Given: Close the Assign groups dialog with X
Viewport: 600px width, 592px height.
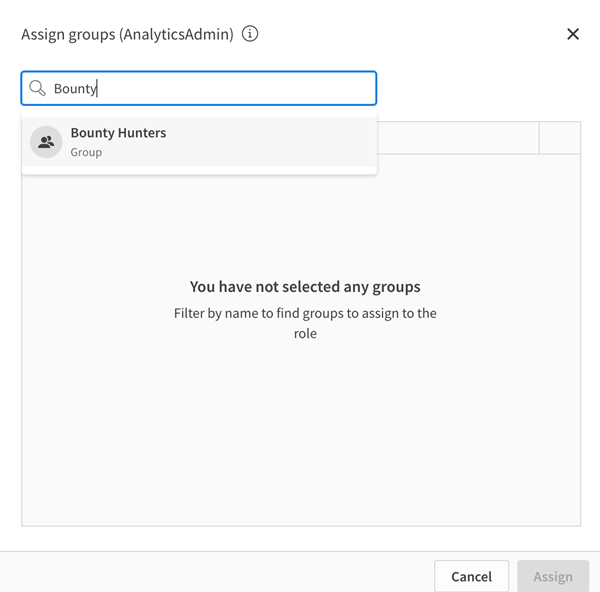Looking at the screenshot, I should click(573, 34).
